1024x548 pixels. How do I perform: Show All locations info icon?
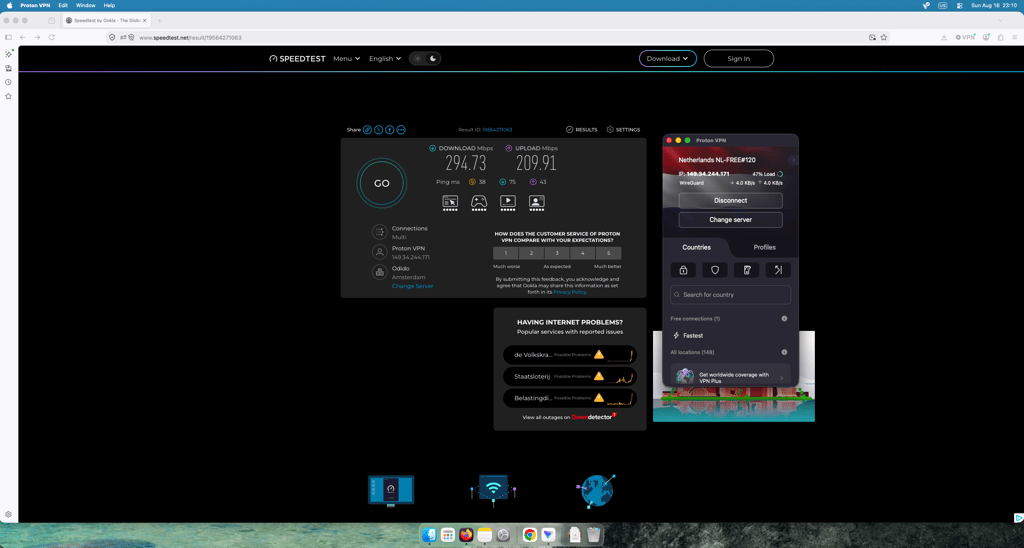tap(784, 352)
